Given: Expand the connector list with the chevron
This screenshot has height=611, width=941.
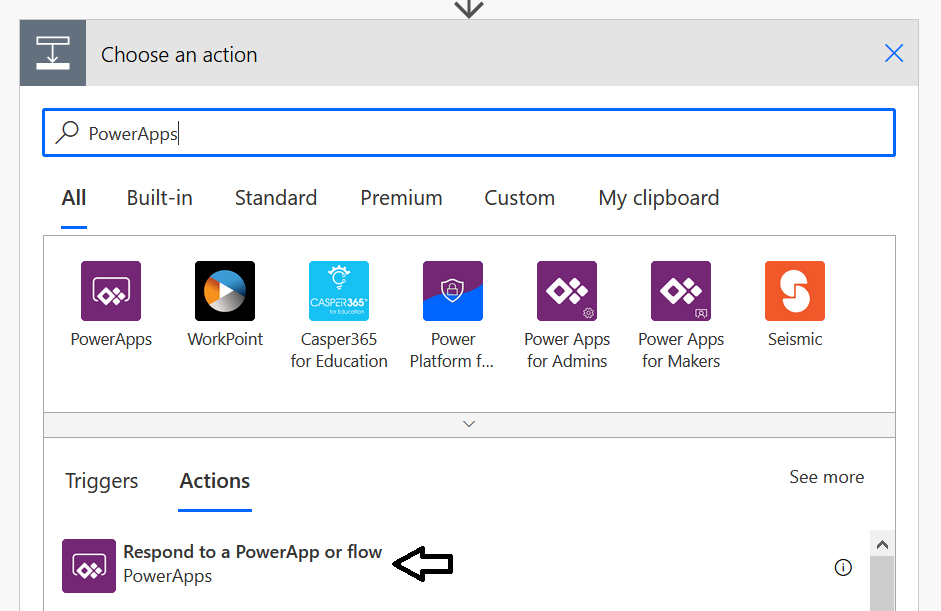Looking at the screenshot, I should [468, 424].
